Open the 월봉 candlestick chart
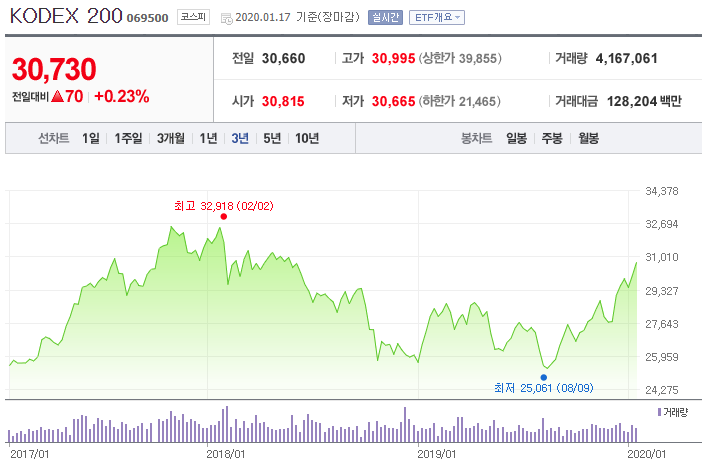Screen dimensions: 702x471 (x=588, y=138)
